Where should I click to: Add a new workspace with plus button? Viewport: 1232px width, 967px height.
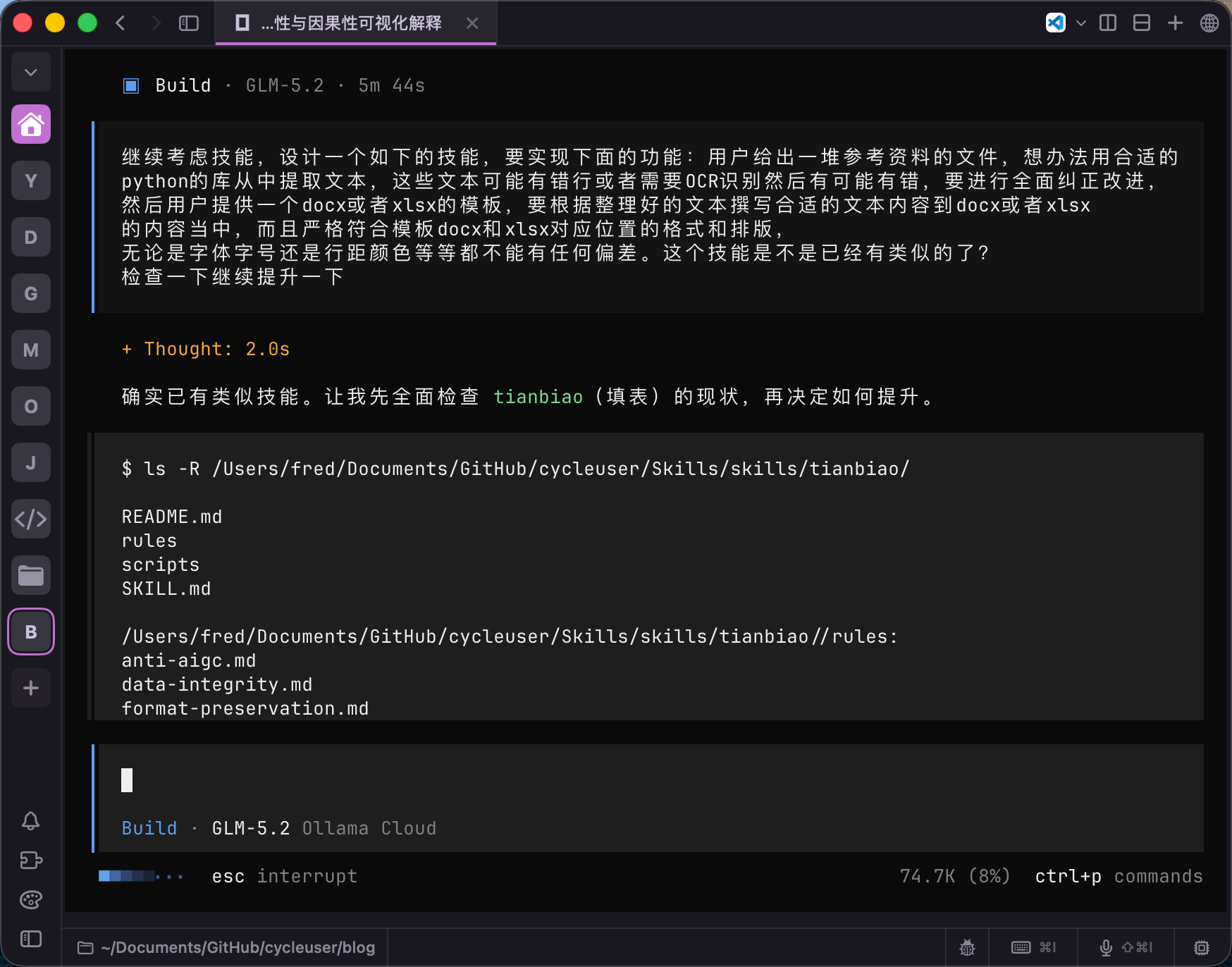tap(31, 688)
